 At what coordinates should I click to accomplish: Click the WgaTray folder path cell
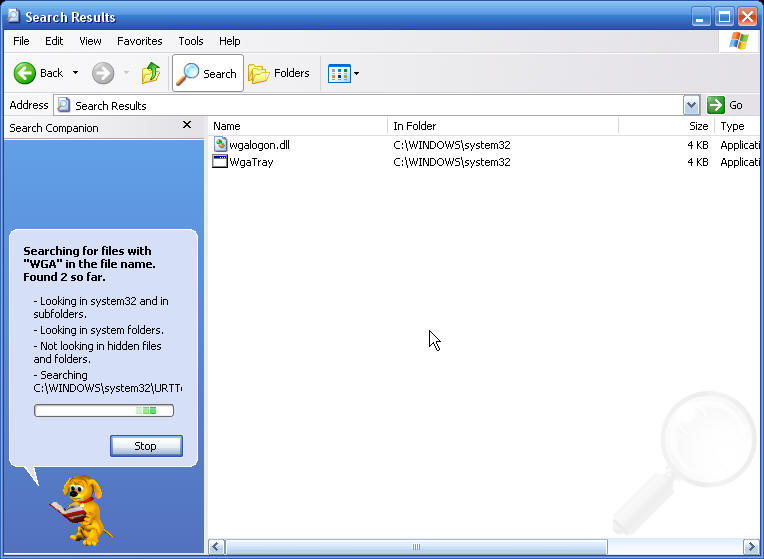click(x=452, y=162)
